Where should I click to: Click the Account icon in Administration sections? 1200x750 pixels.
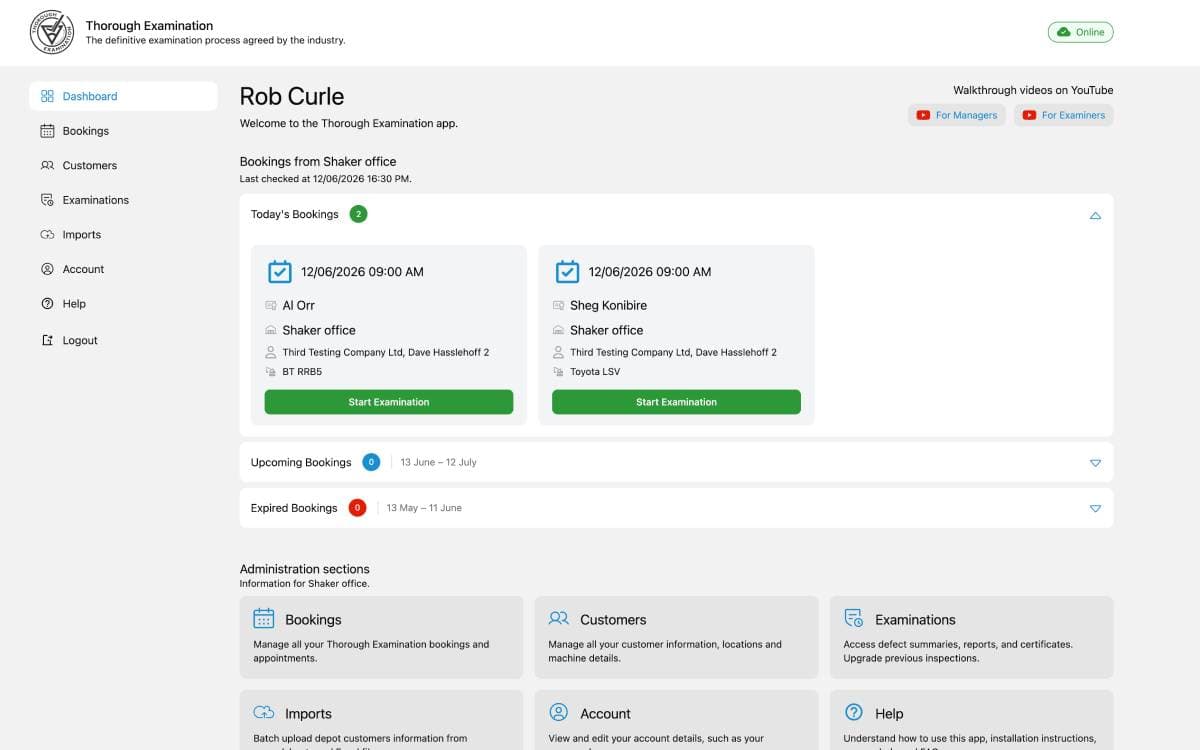559,713
